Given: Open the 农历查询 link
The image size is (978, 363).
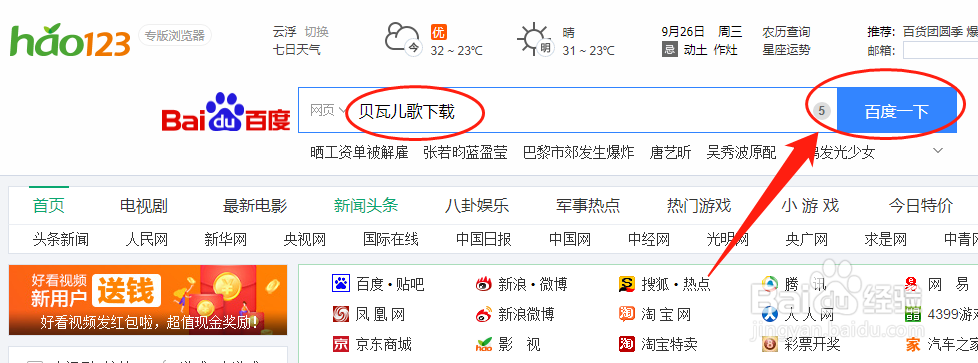Looking at the screenshot, I should point(786,32).
